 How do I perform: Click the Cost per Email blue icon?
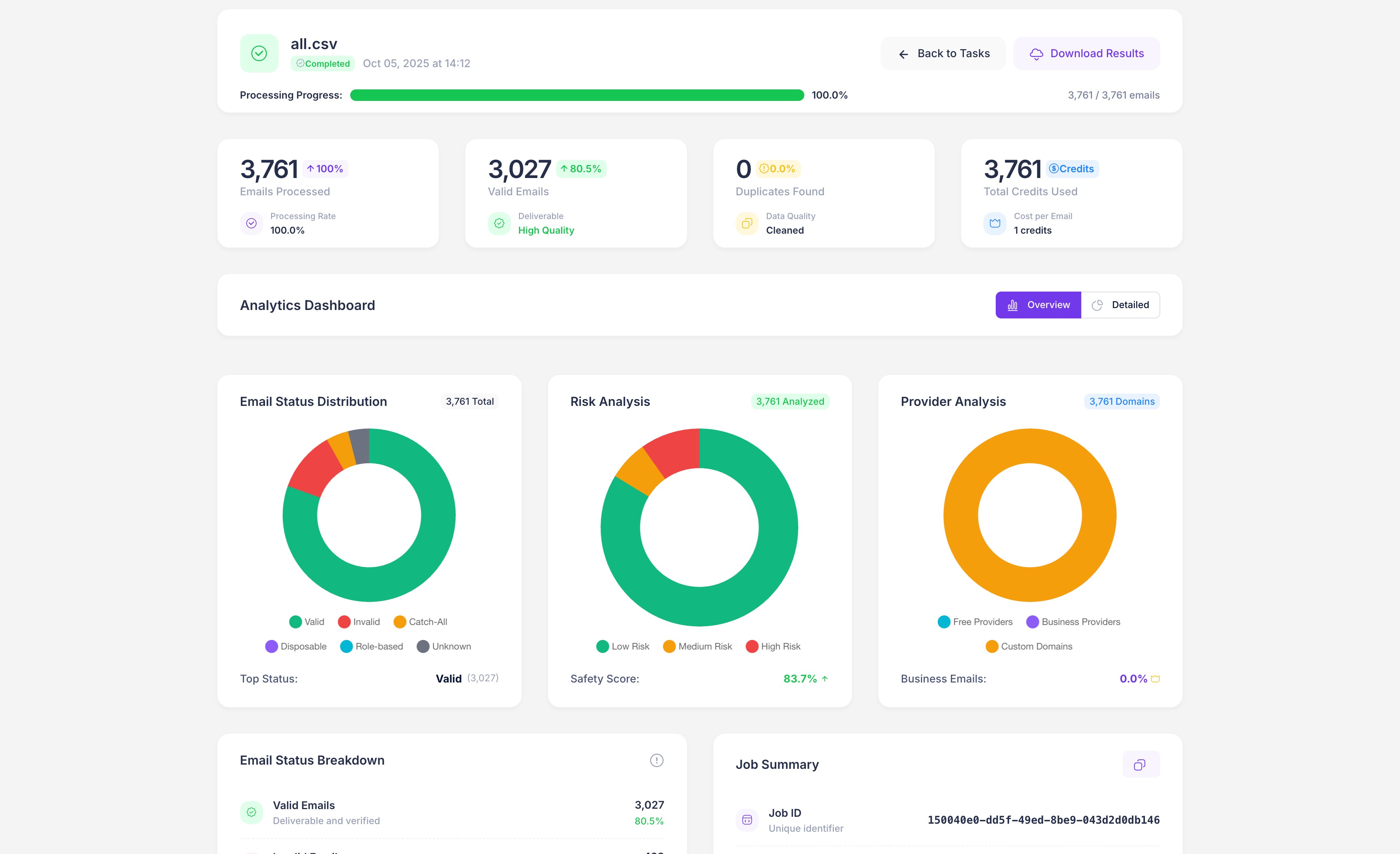[994, 223]
